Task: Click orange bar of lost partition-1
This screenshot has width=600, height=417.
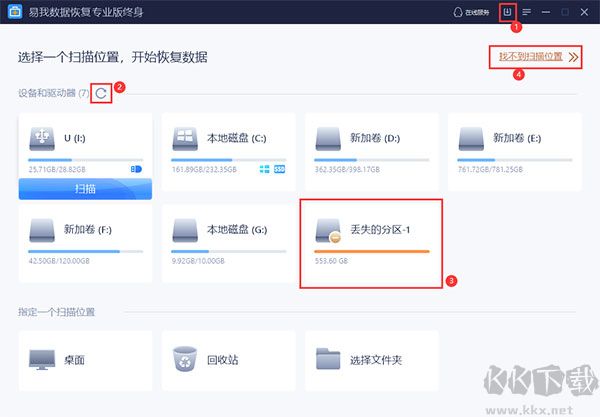Action: click(372, 251)
